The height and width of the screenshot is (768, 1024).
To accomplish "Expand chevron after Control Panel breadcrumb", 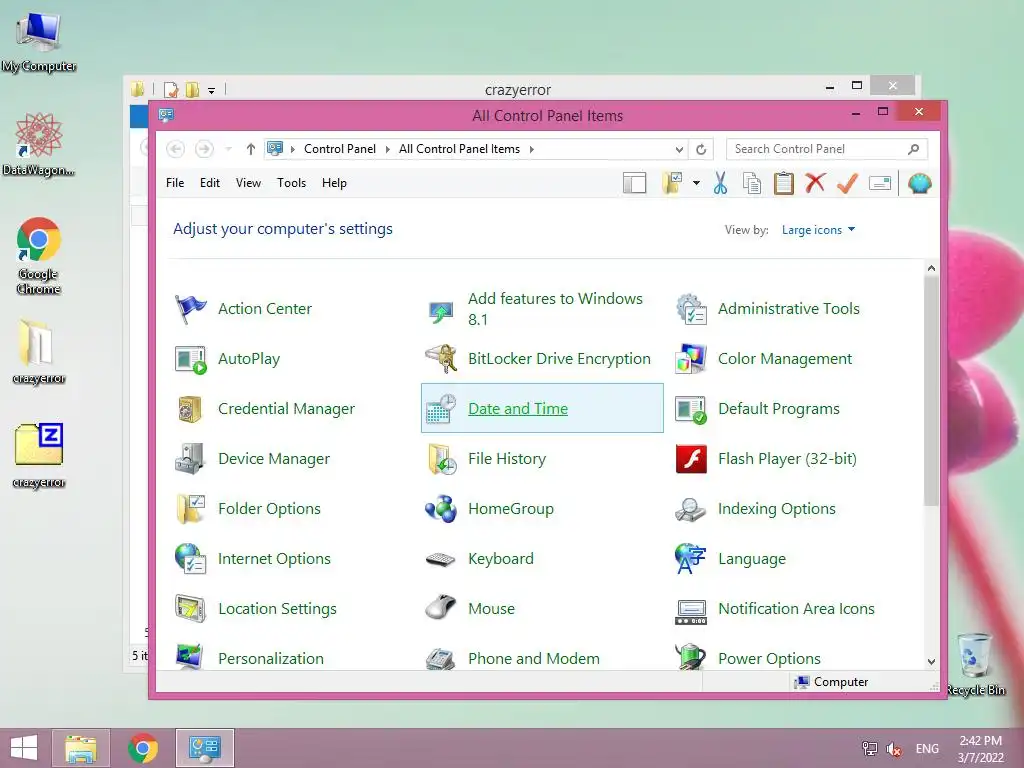I will [x=387, y=150].
